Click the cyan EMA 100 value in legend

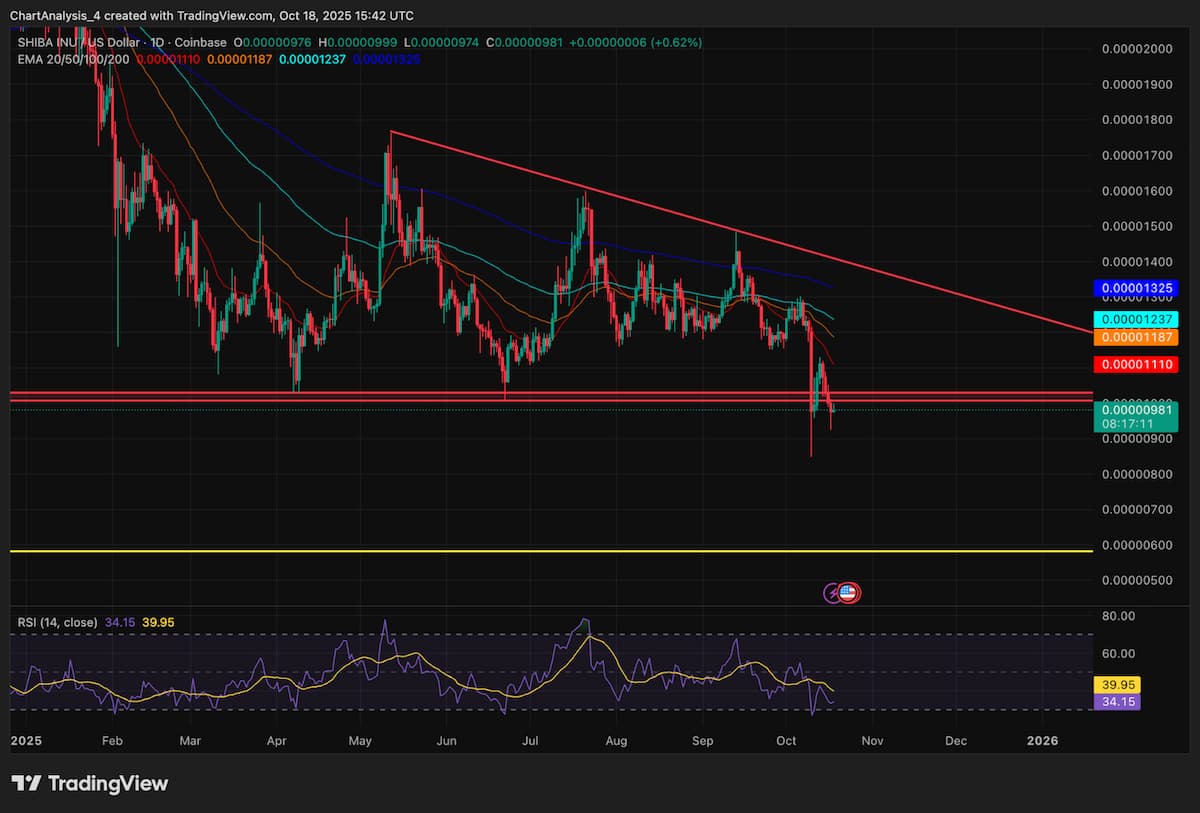[x=311, y=60]
